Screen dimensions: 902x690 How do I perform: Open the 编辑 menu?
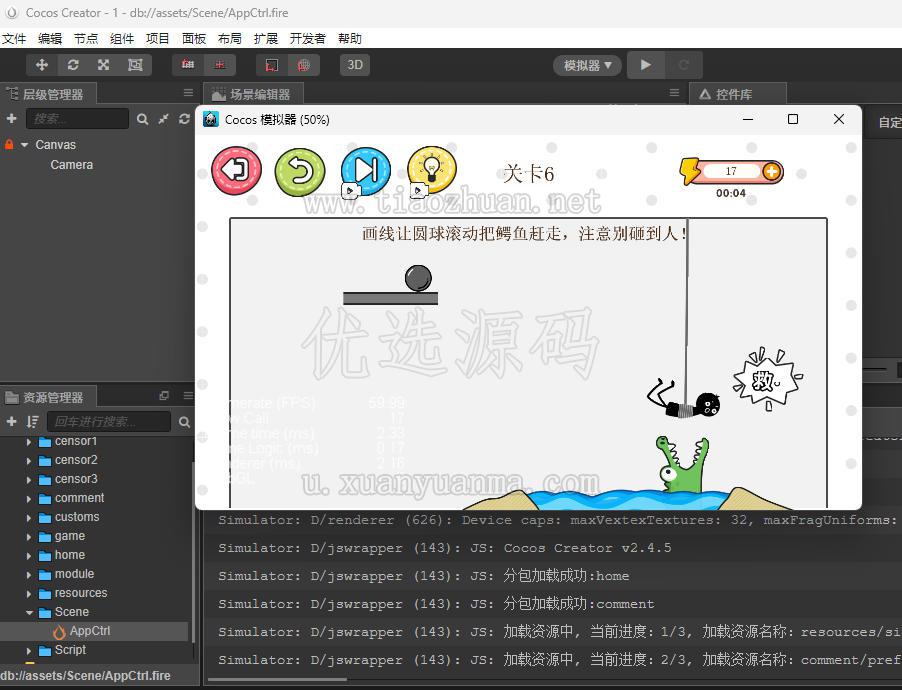click(x=50, y=39)
